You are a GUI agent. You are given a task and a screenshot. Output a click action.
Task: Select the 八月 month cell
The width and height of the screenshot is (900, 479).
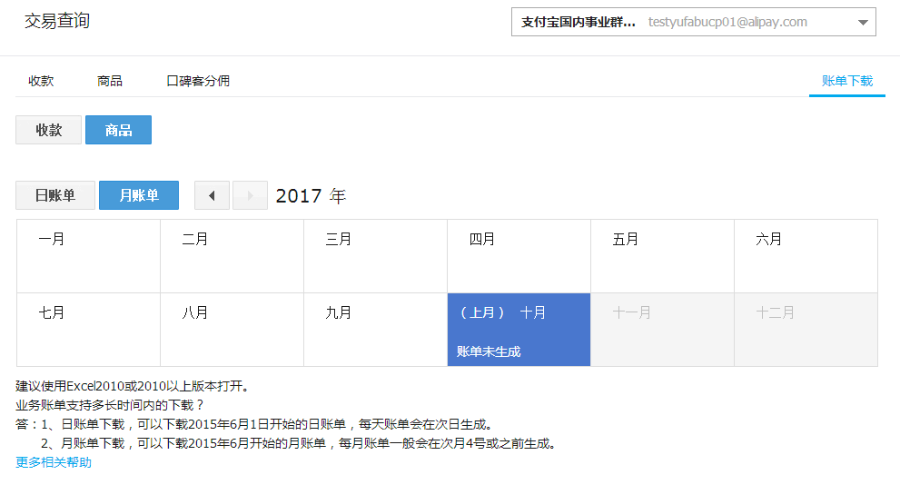click(x=232, y=329)
